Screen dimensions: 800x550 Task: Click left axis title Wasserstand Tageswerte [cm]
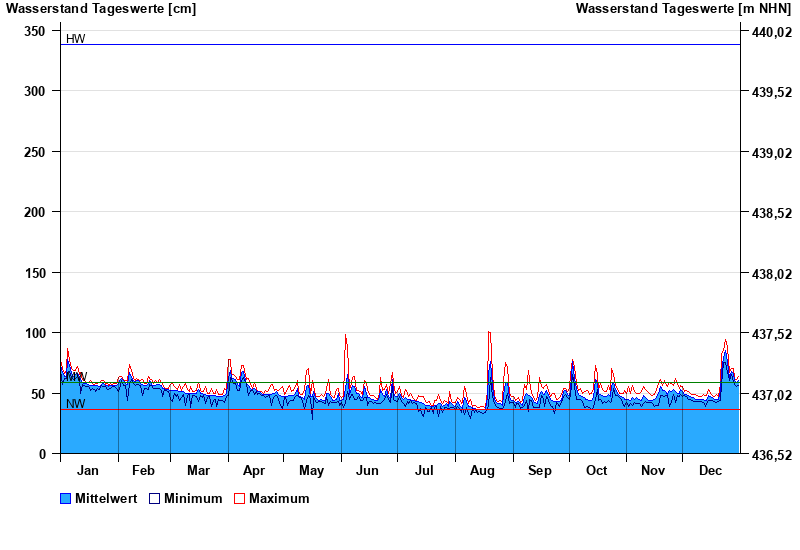101,9
